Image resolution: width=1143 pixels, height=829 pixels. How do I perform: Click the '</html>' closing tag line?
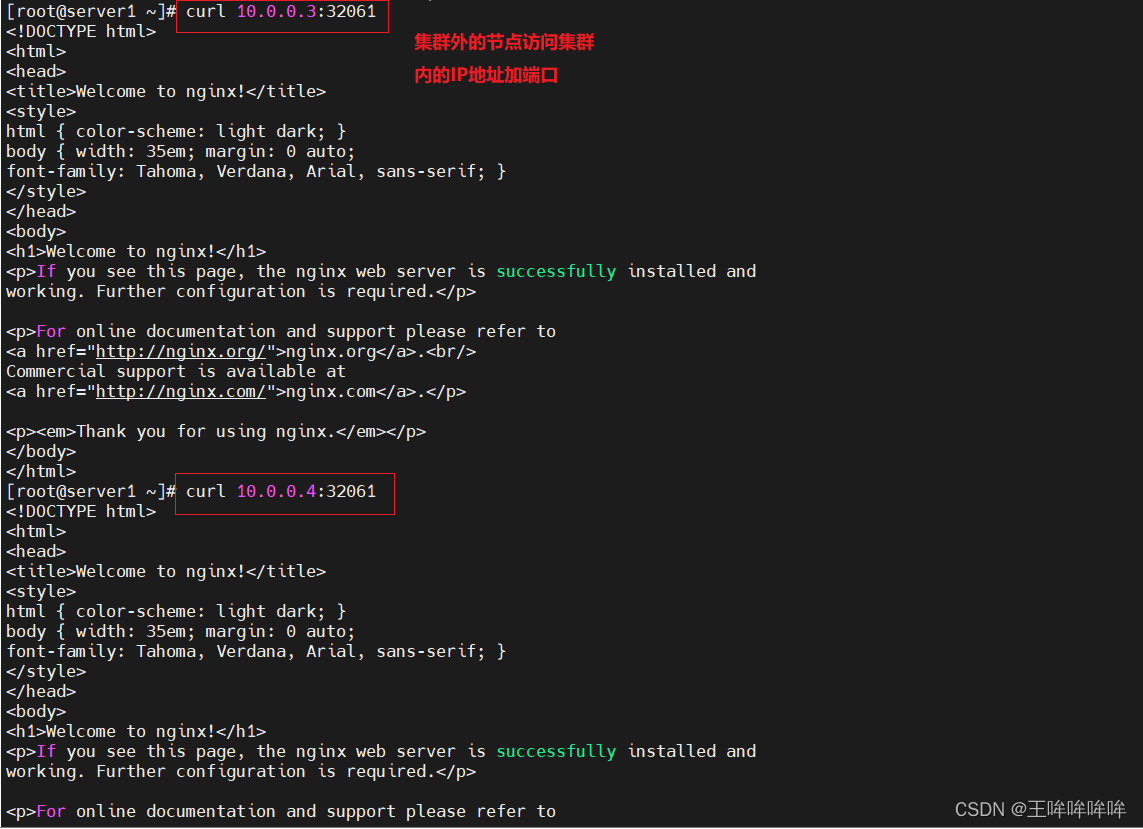click(41, 472)
